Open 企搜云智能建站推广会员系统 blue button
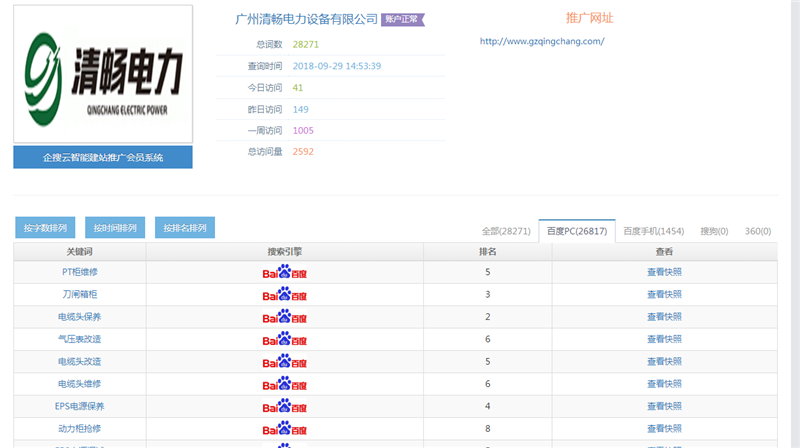 pos(103,157)
